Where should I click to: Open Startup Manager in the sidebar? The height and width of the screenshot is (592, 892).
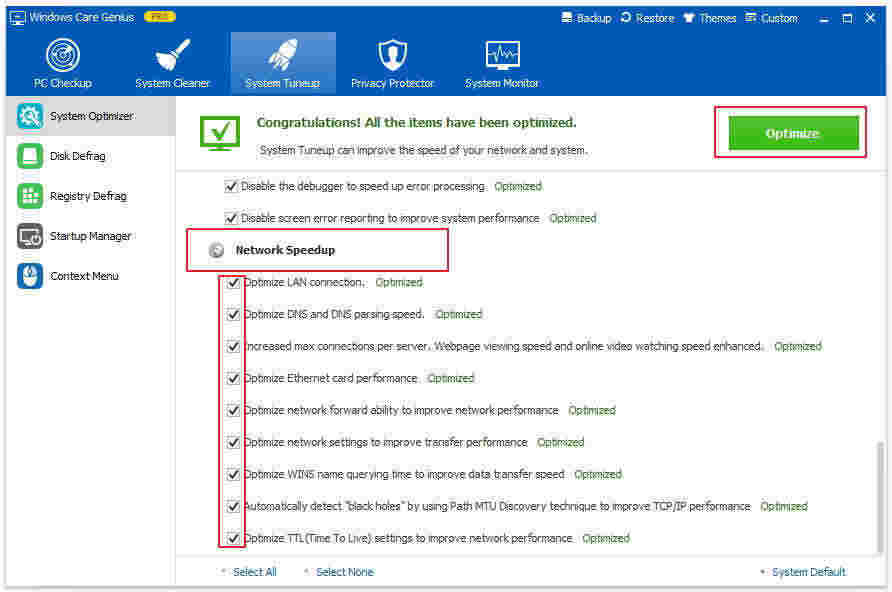(91, 236)
